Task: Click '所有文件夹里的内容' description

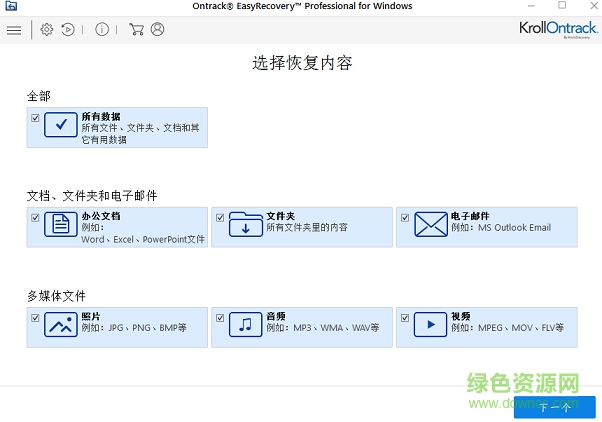Action: (x=307, y=228)
